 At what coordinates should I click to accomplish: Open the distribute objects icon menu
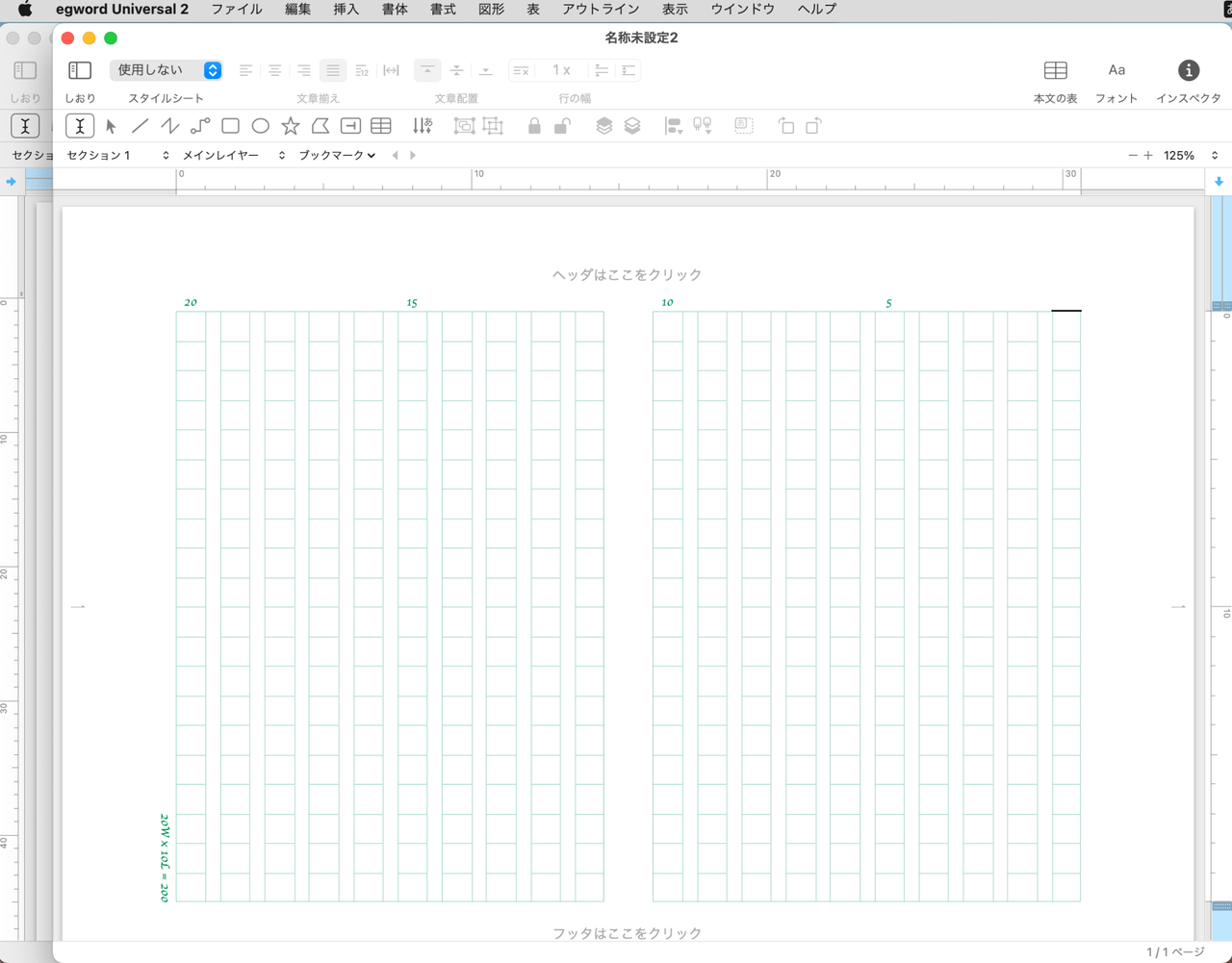(x=703, y=126)
